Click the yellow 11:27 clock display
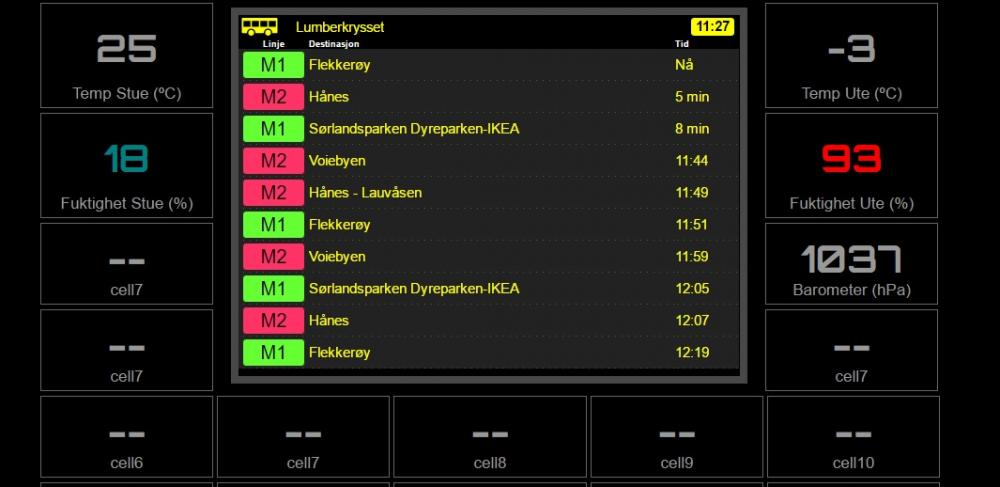1000x487 pixels. pos(712,27)
